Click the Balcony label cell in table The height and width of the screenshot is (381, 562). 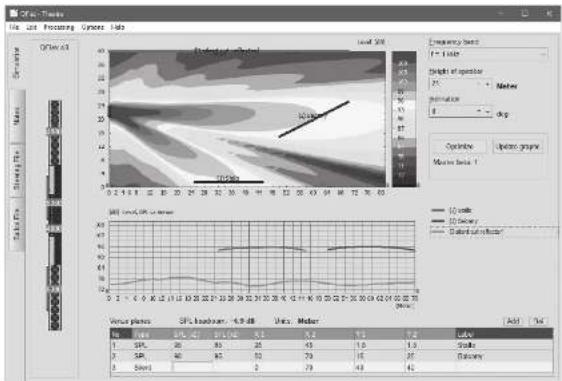point(504,356)
